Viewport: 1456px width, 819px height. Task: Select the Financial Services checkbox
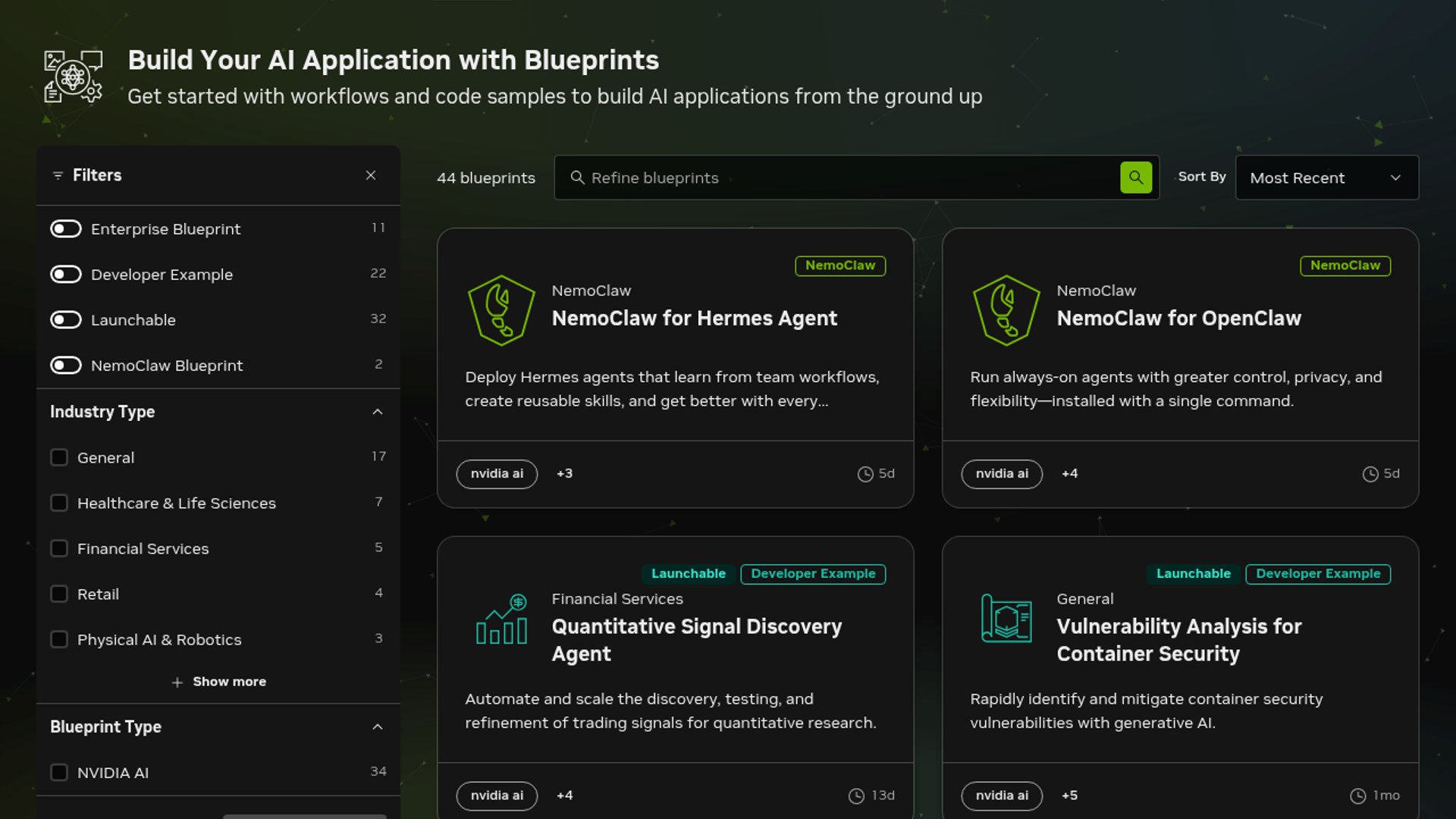(59, 548)
